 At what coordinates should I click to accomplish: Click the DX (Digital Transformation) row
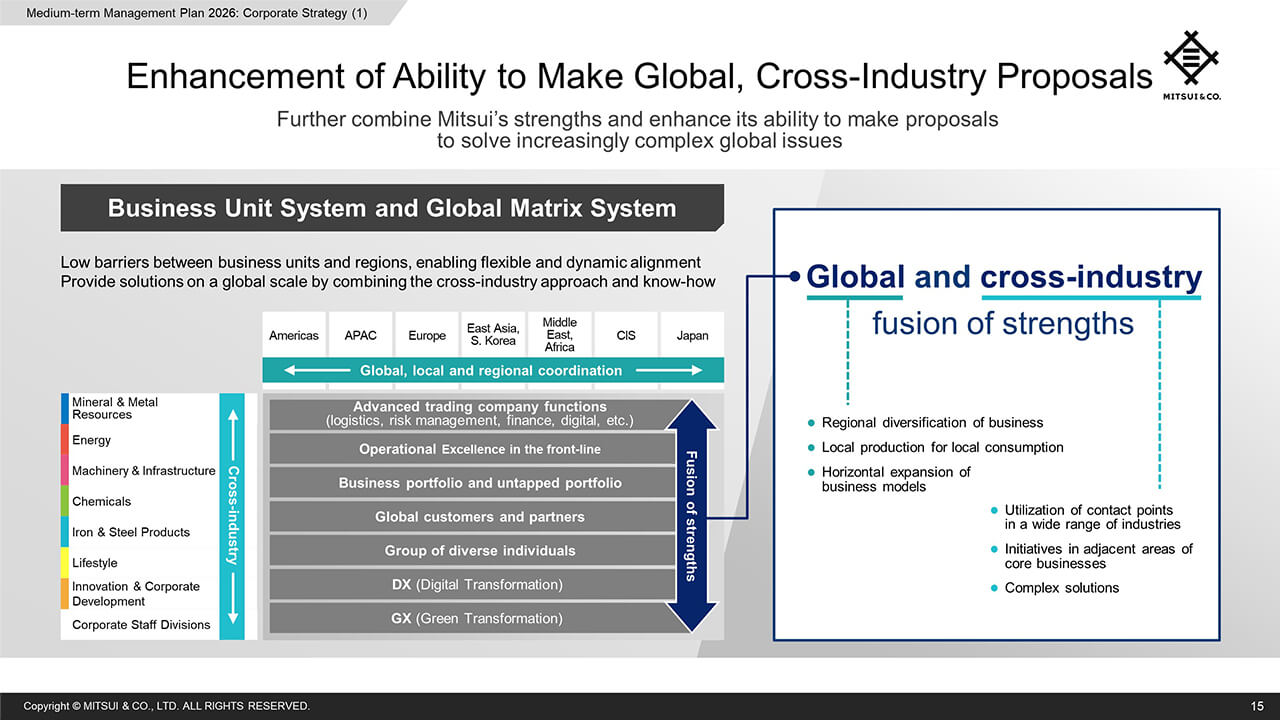click(472, 584)
